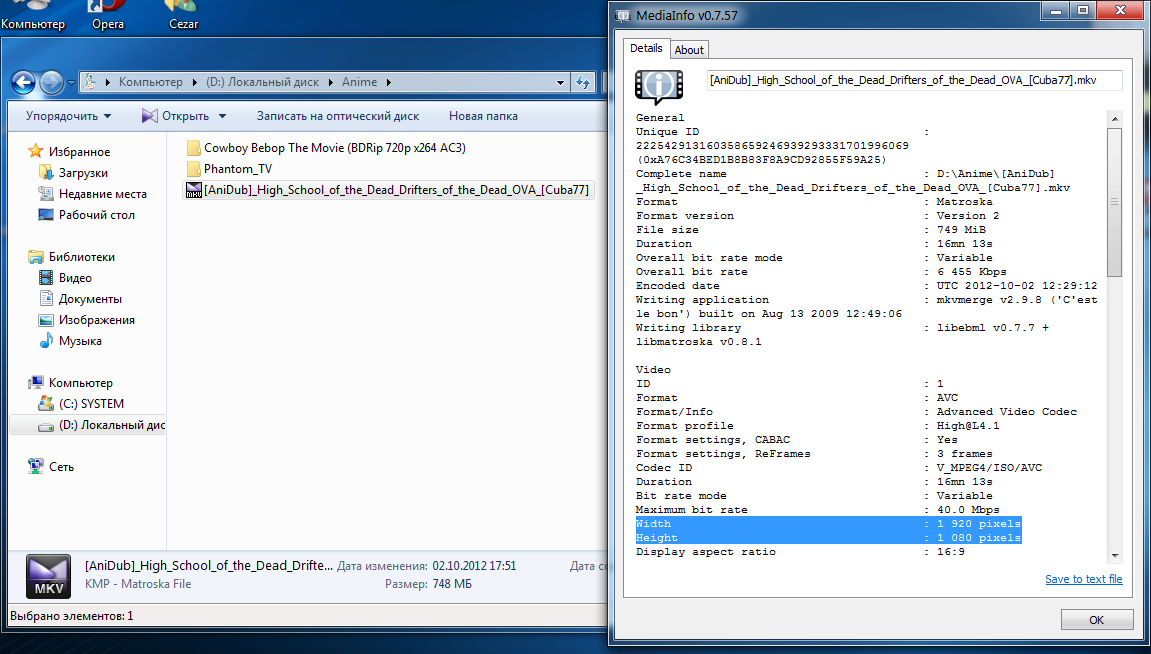Image resolution: width=1151 pixels, height=654 pixels.
Task: Click the large MKV thumbnail in details pane
Action: [x=48, y=575]
